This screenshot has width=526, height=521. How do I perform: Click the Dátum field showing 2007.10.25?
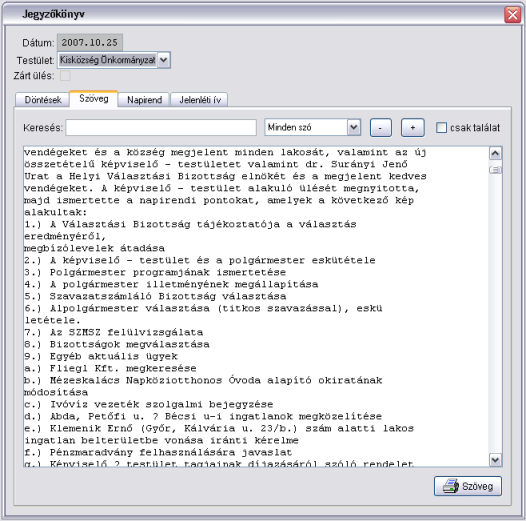90,43
